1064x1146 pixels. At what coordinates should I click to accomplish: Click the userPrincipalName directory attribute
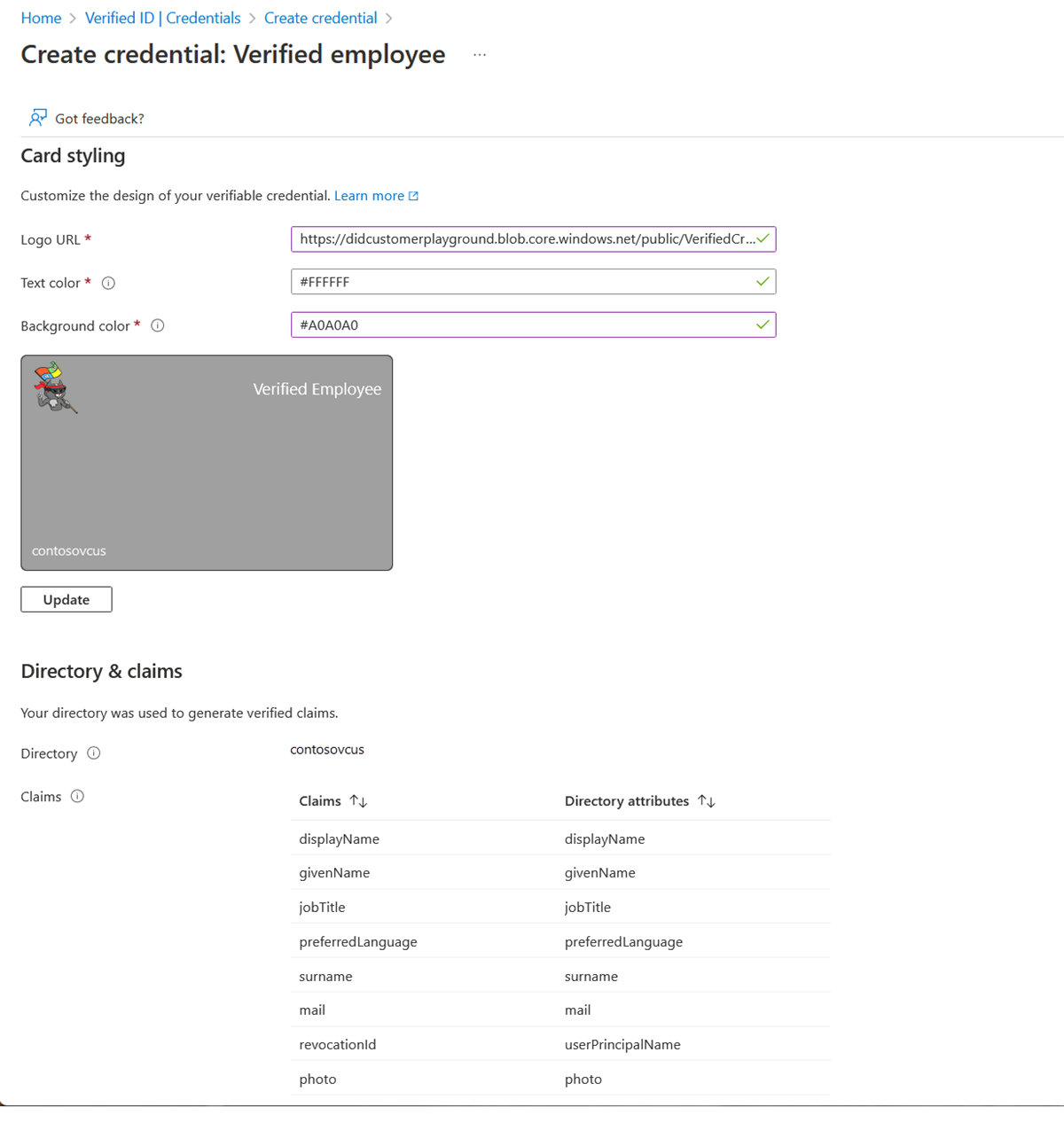tap(622, 1044)
